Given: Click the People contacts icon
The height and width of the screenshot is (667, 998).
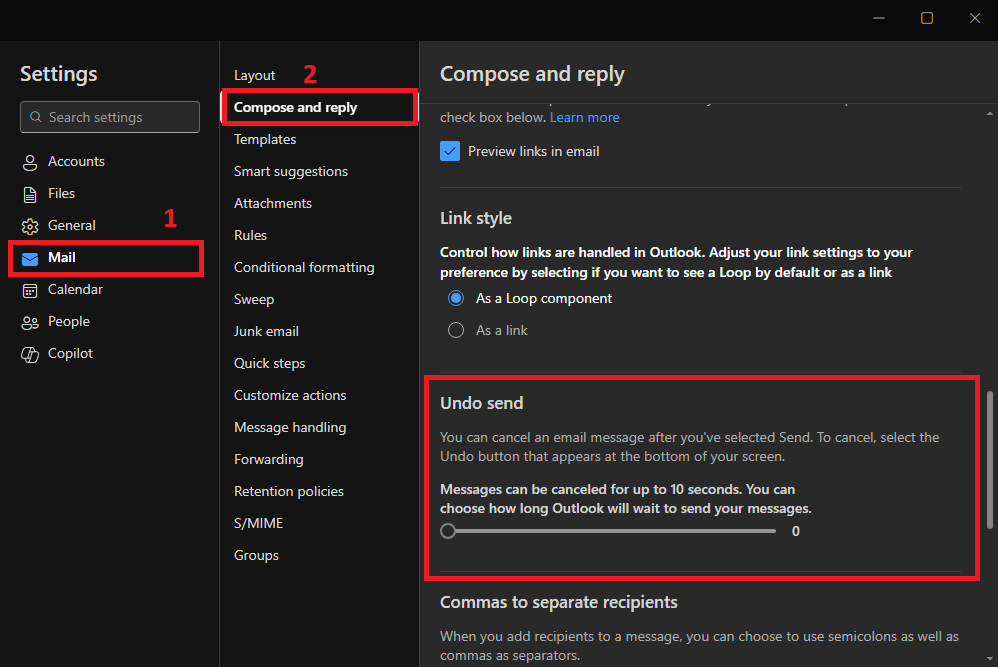Looking at the screenshot, I should [x=30, y=322].
